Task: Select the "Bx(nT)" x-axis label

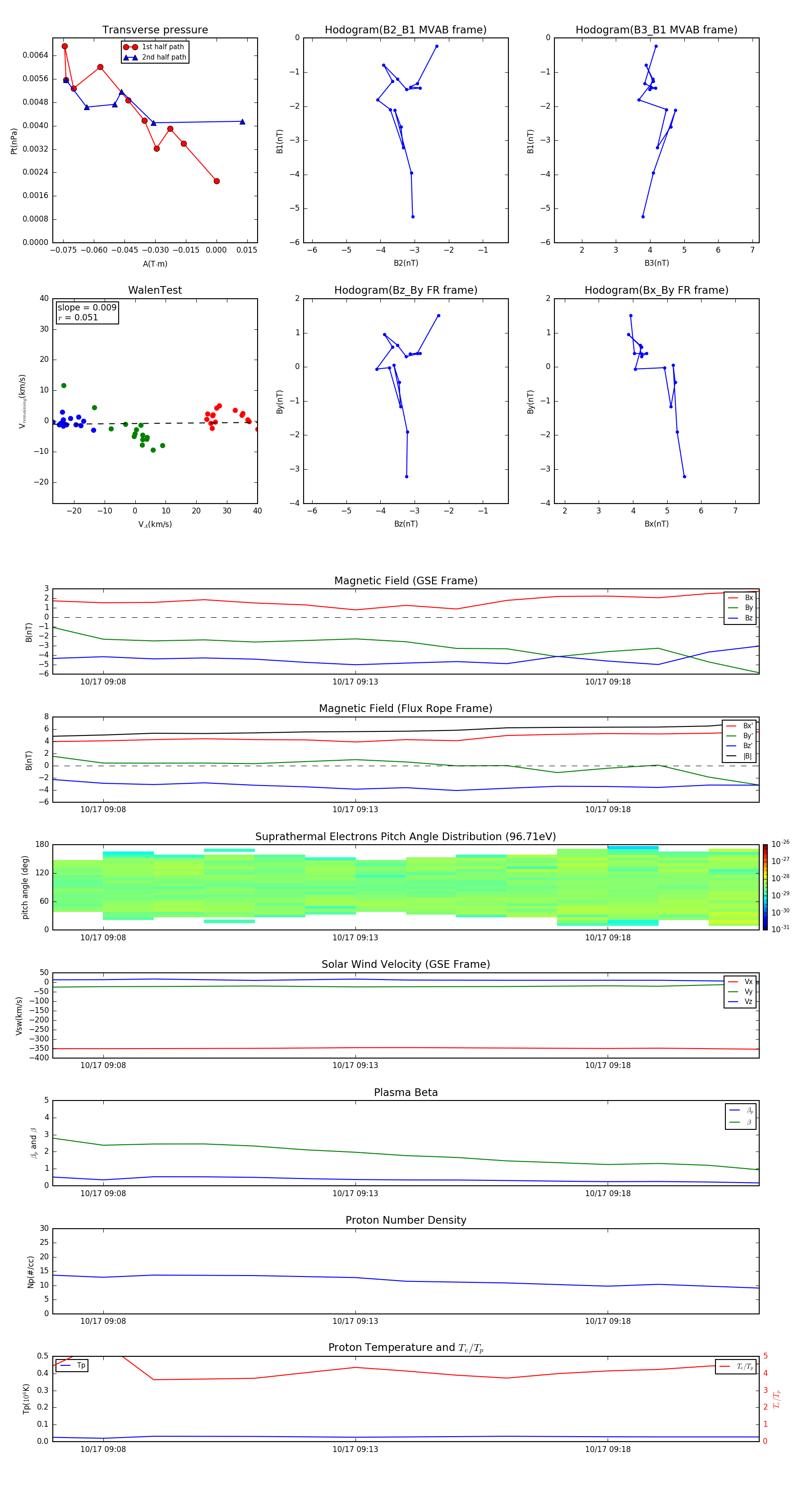Action: [656, 524]
